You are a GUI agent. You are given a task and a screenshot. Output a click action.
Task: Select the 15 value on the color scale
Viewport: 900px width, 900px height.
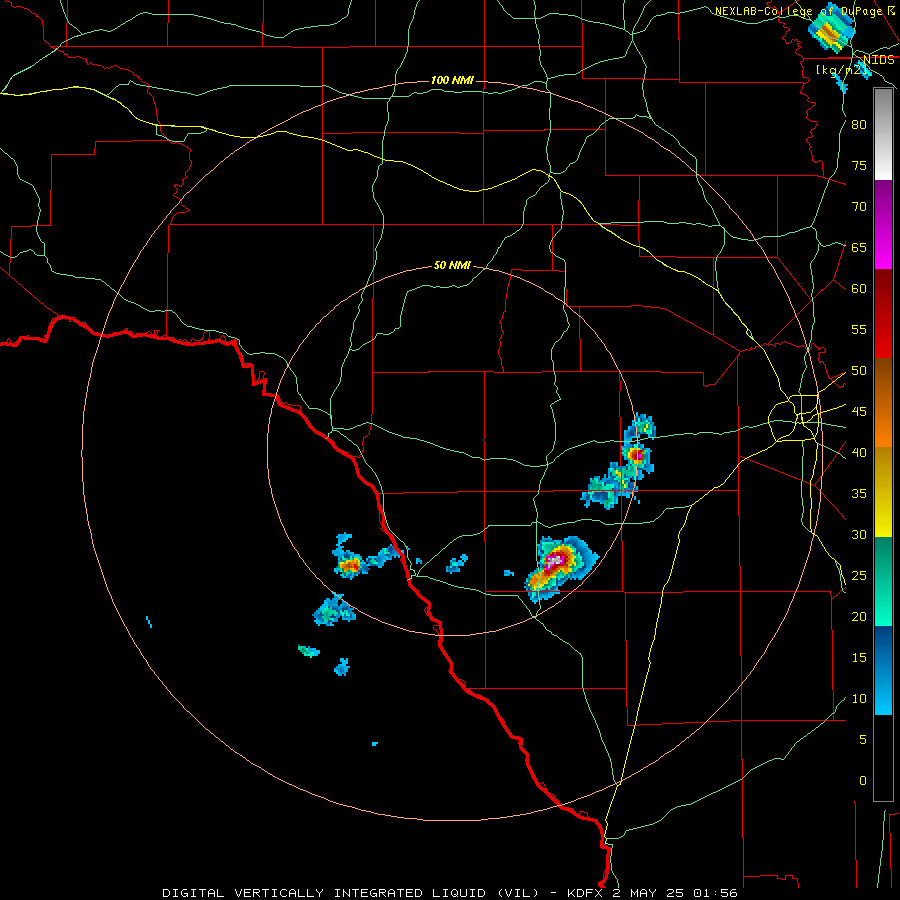pyautogui.click(x=859, y=658)
